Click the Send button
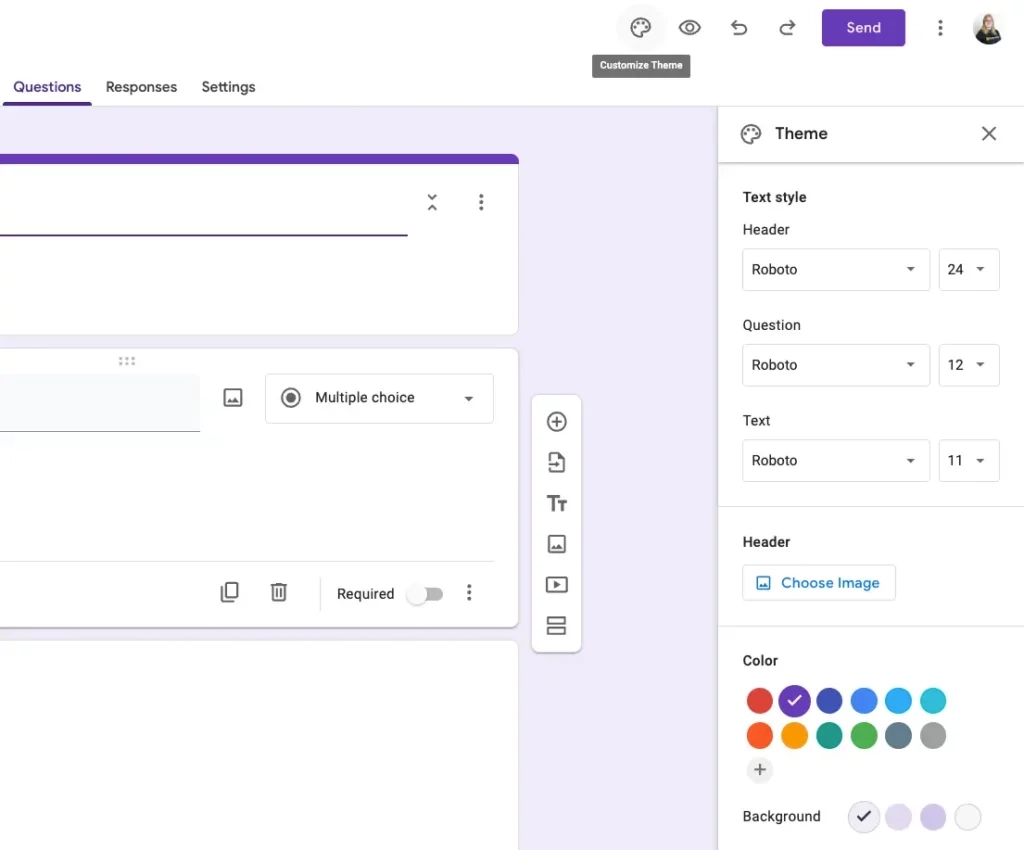This screenshot has height=850, width=1024. click(863, 27)
